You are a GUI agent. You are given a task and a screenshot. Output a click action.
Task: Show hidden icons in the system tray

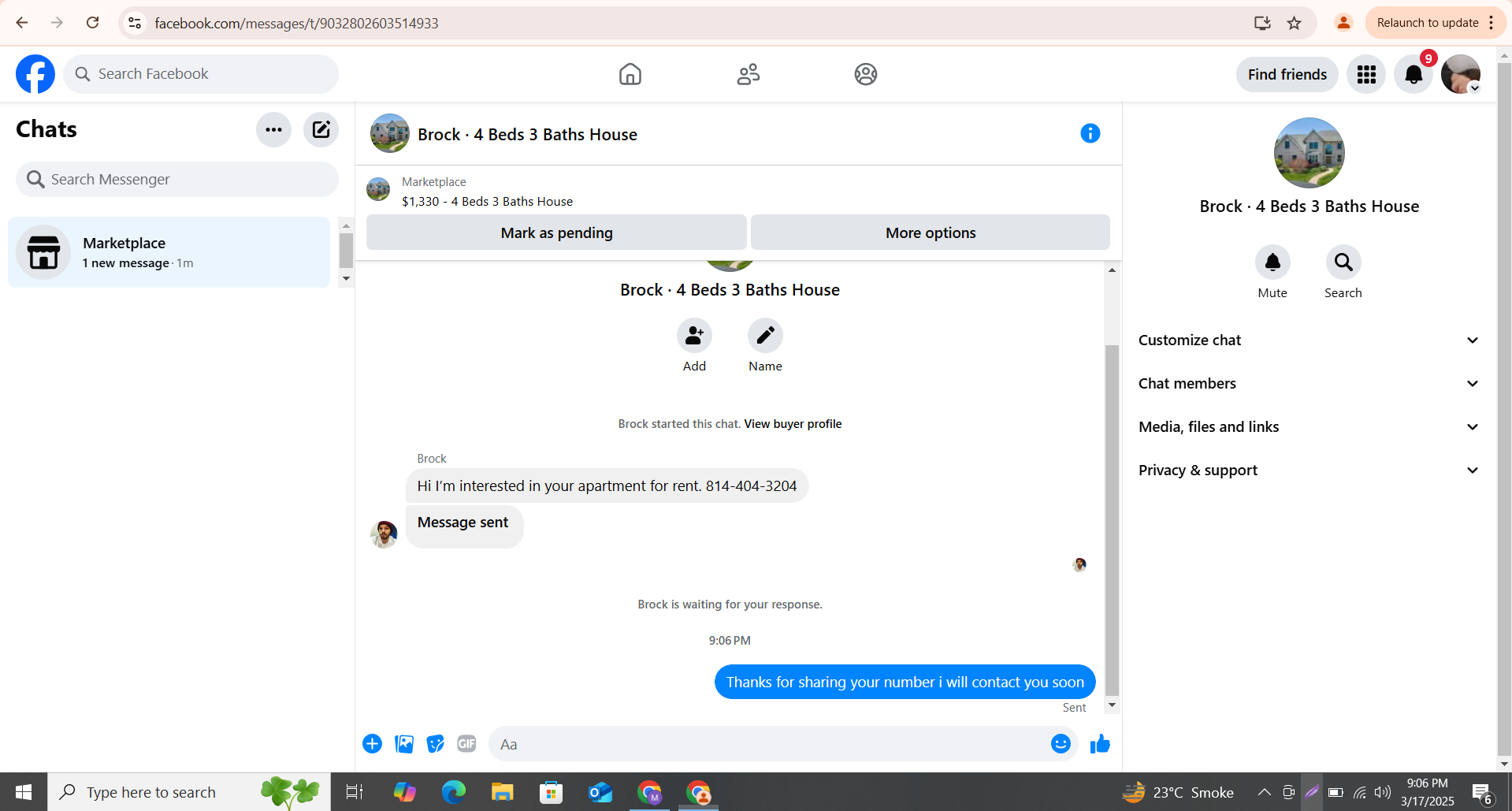tap(1264, 792)
